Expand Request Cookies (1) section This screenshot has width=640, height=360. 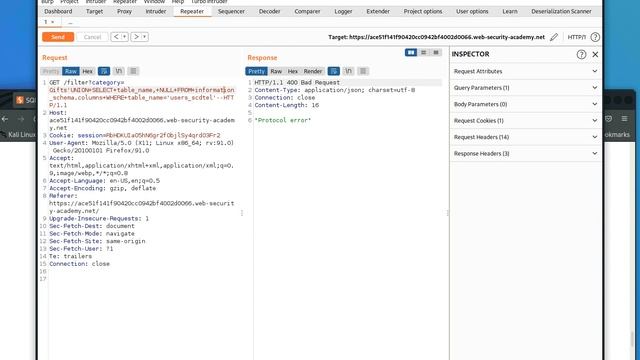(x=525, y=120)
